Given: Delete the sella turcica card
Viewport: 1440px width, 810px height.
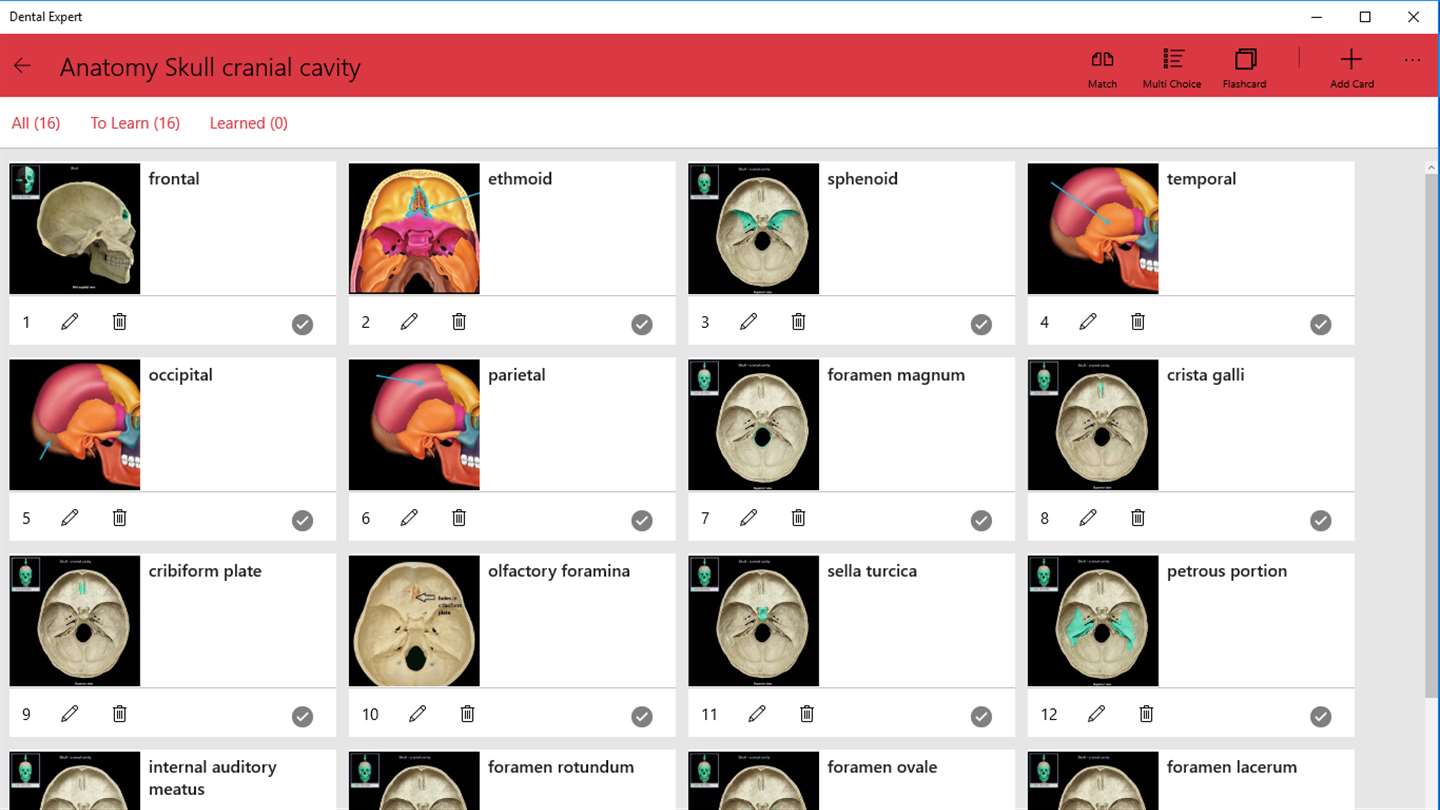Looking at the screenshot, I should [807, 714].
